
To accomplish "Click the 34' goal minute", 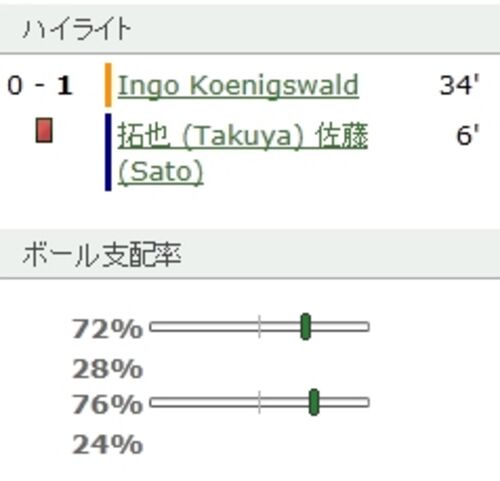I will click(459, 86).
